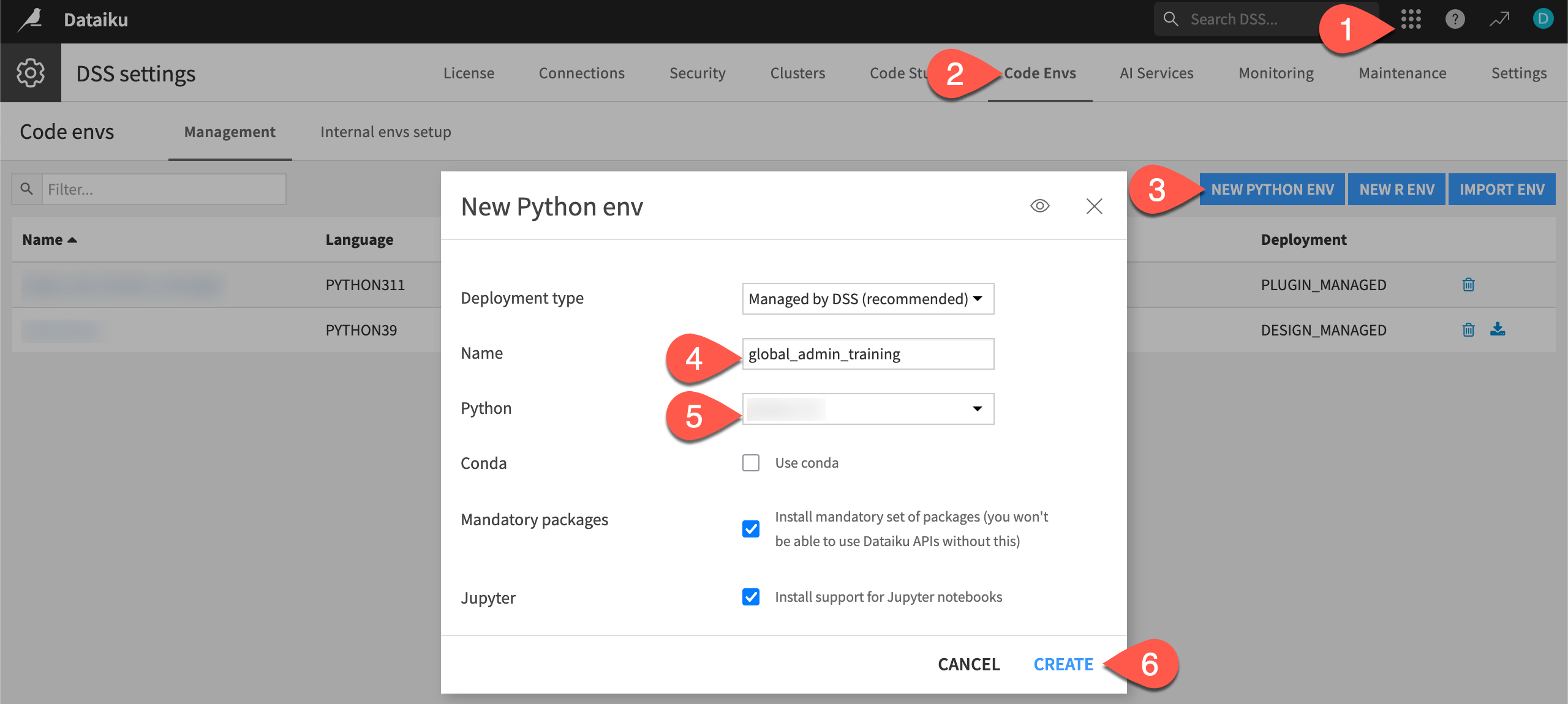Switch to the Monitoring tab
The width and height of the screenshot is (1568, 704).
[1276, 73]
